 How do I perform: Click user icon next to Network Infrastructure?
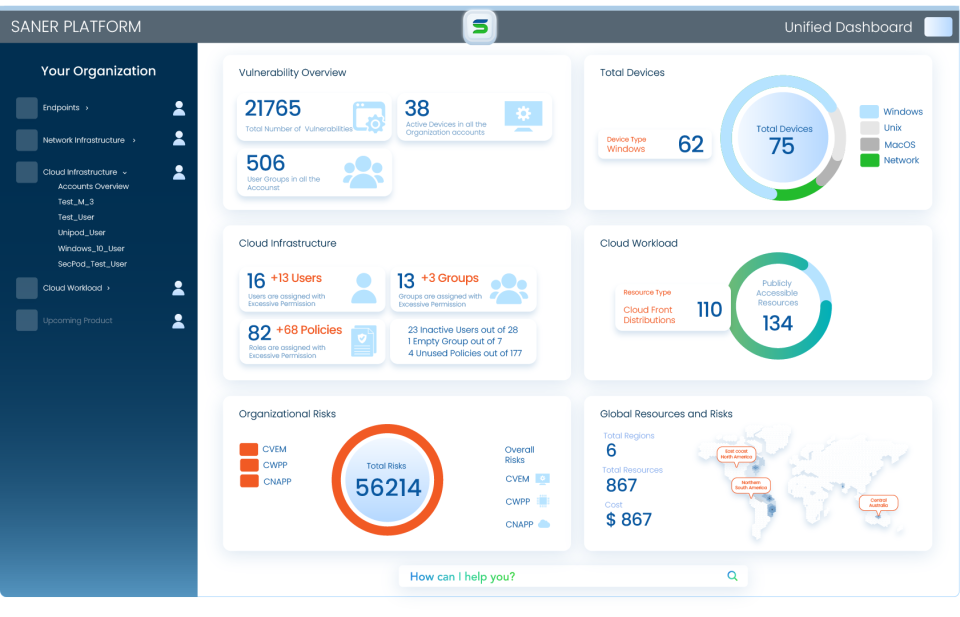coord(179,139)
